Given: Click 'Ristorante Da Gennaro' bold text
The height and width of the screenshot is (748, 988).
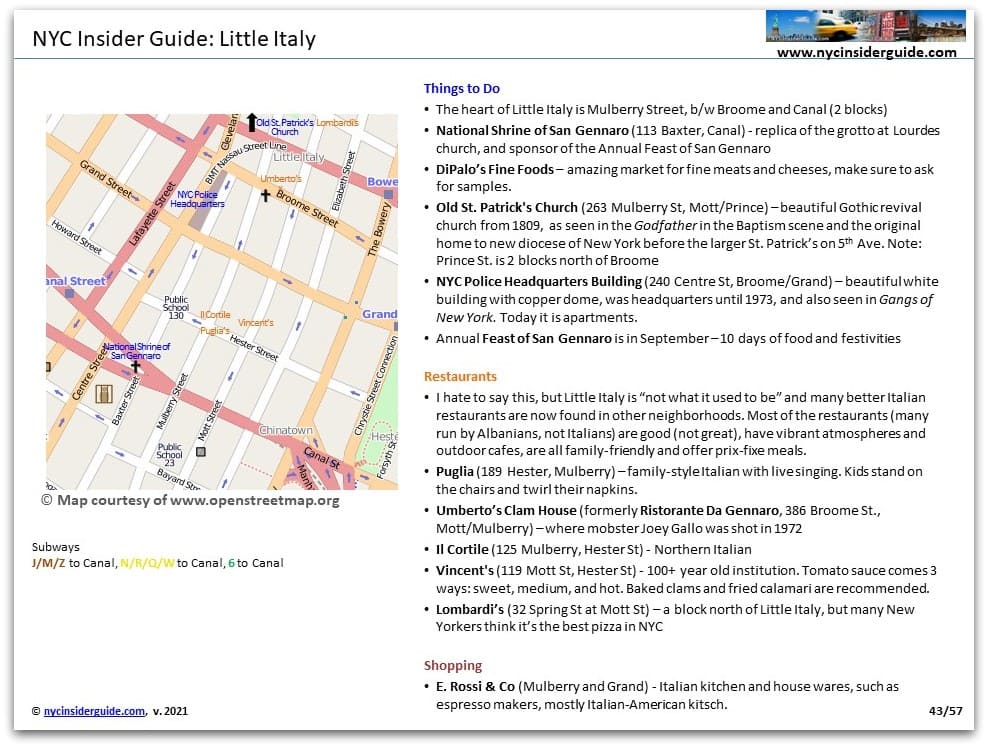Looking at the screenshot, I should click(x=709, y=510).
